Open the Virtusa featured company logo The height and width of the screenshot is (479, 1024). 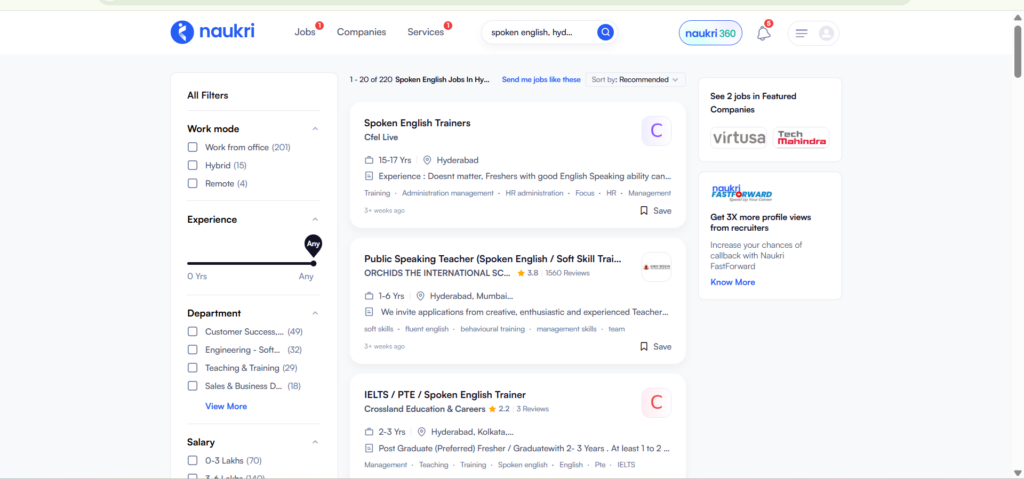coord(739,138)
